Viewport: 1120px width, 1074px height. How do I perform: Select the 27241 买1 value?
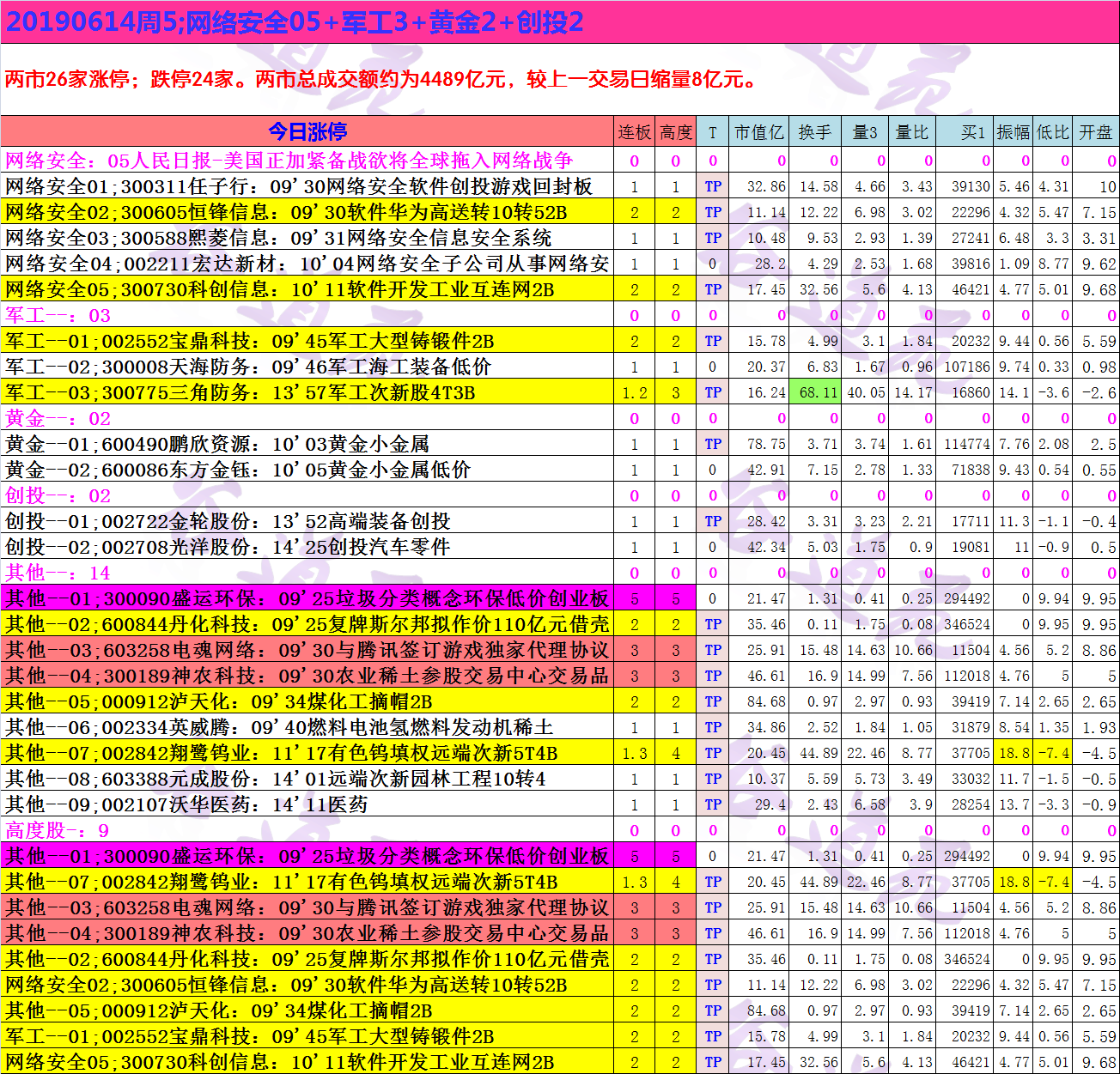click(971, 238)
